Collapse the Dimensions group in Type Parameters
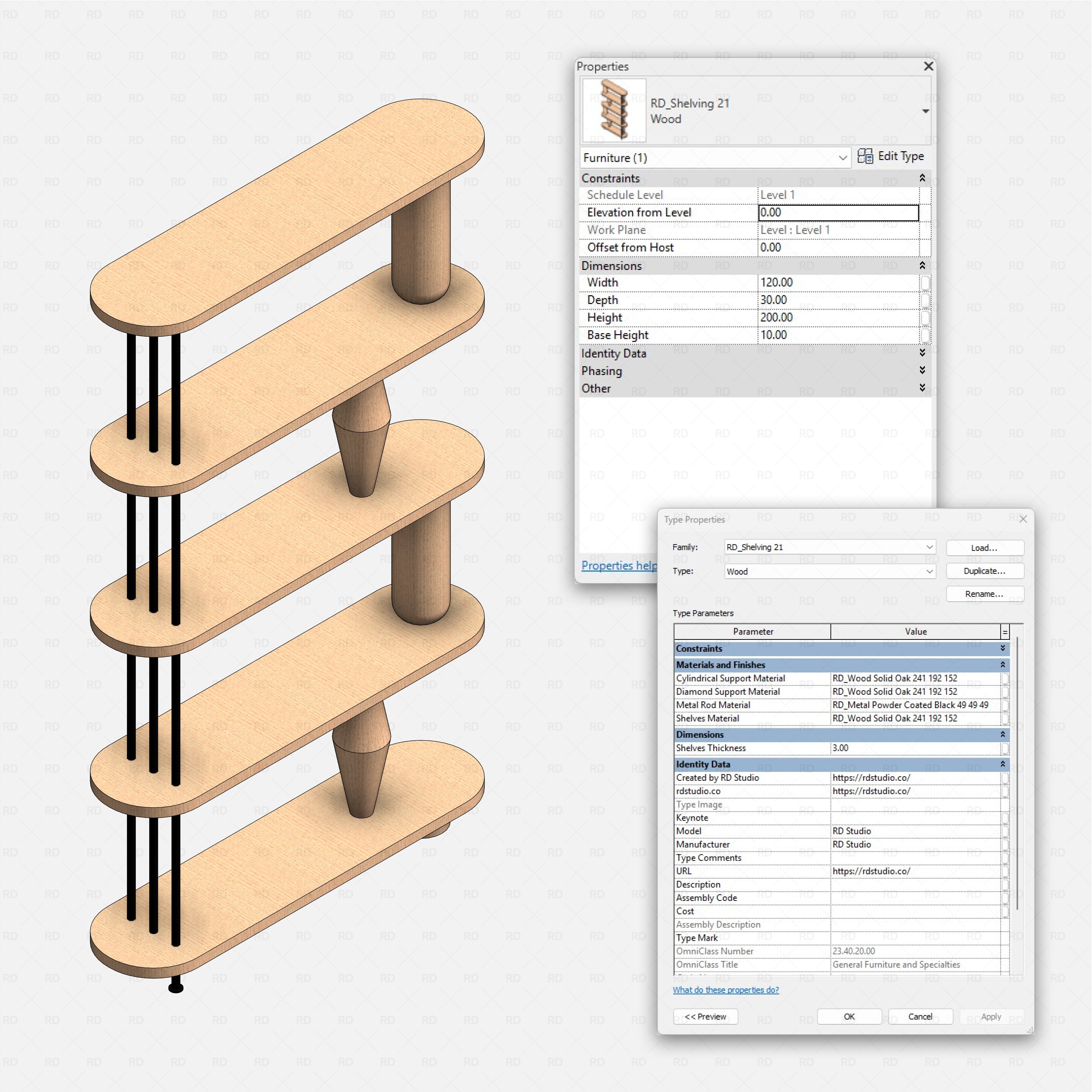Image resolution: width=1092 pixels, height=1092 pixels. tap(1003, 734)
